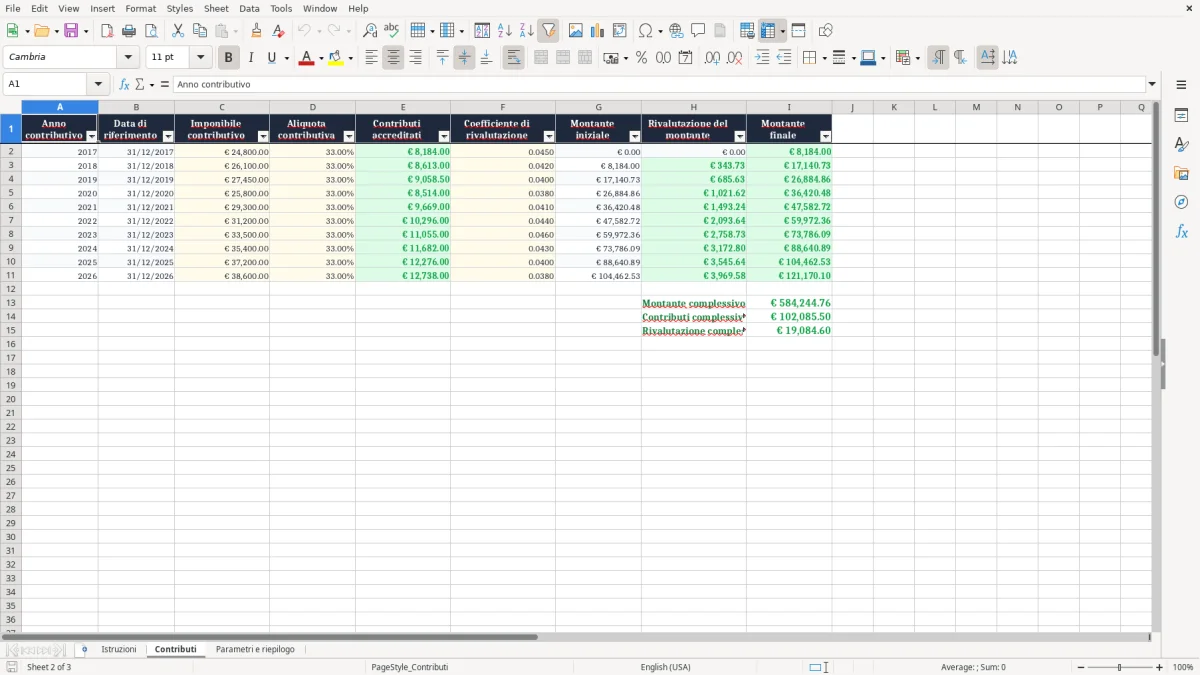Insert a comment with the speech bubble
Viewport: 1200px width, 675px height.
click(x=698, y=31)
